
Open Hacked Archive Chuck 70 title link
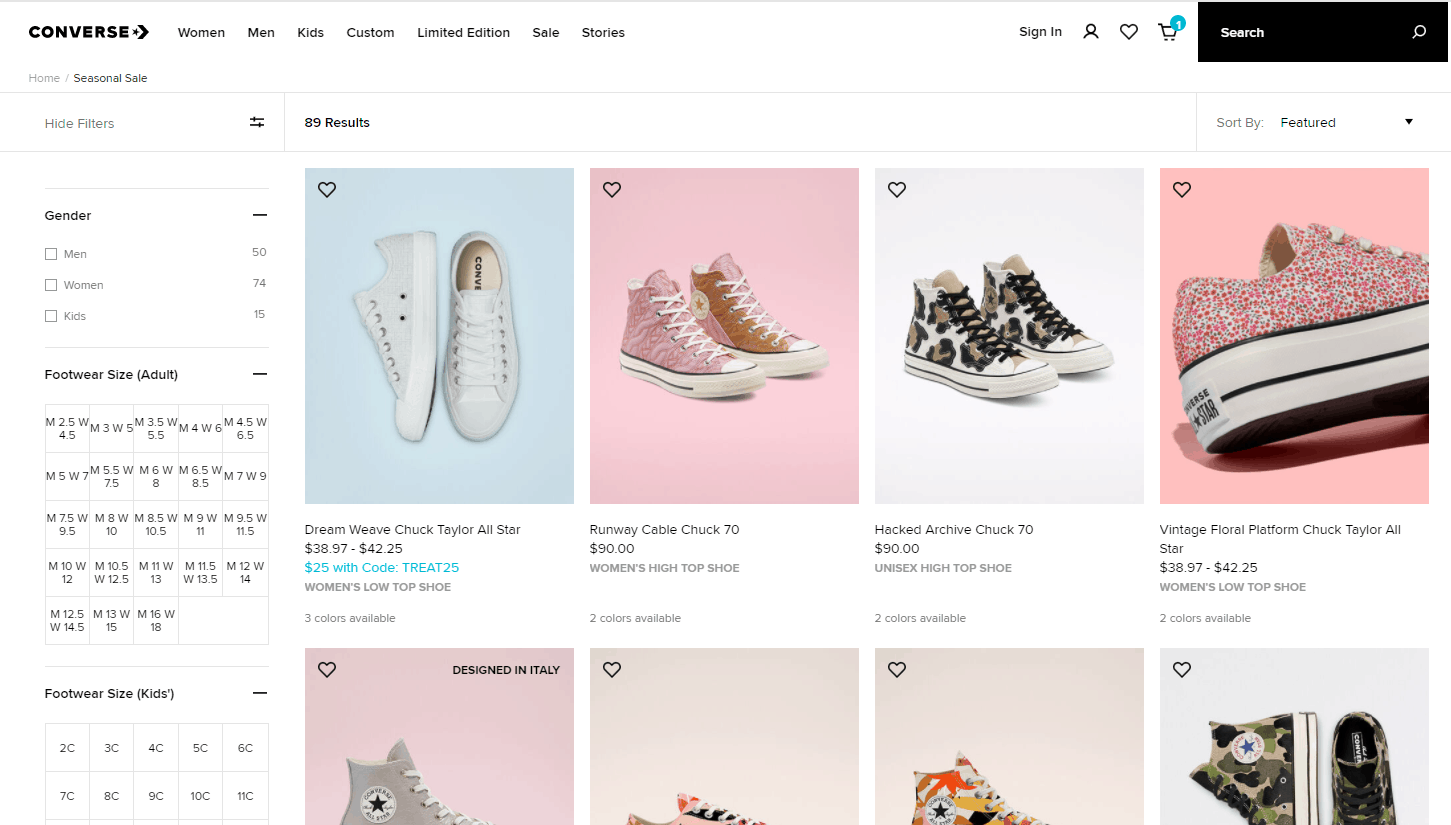pyautogui.click(x=954, y=529)
